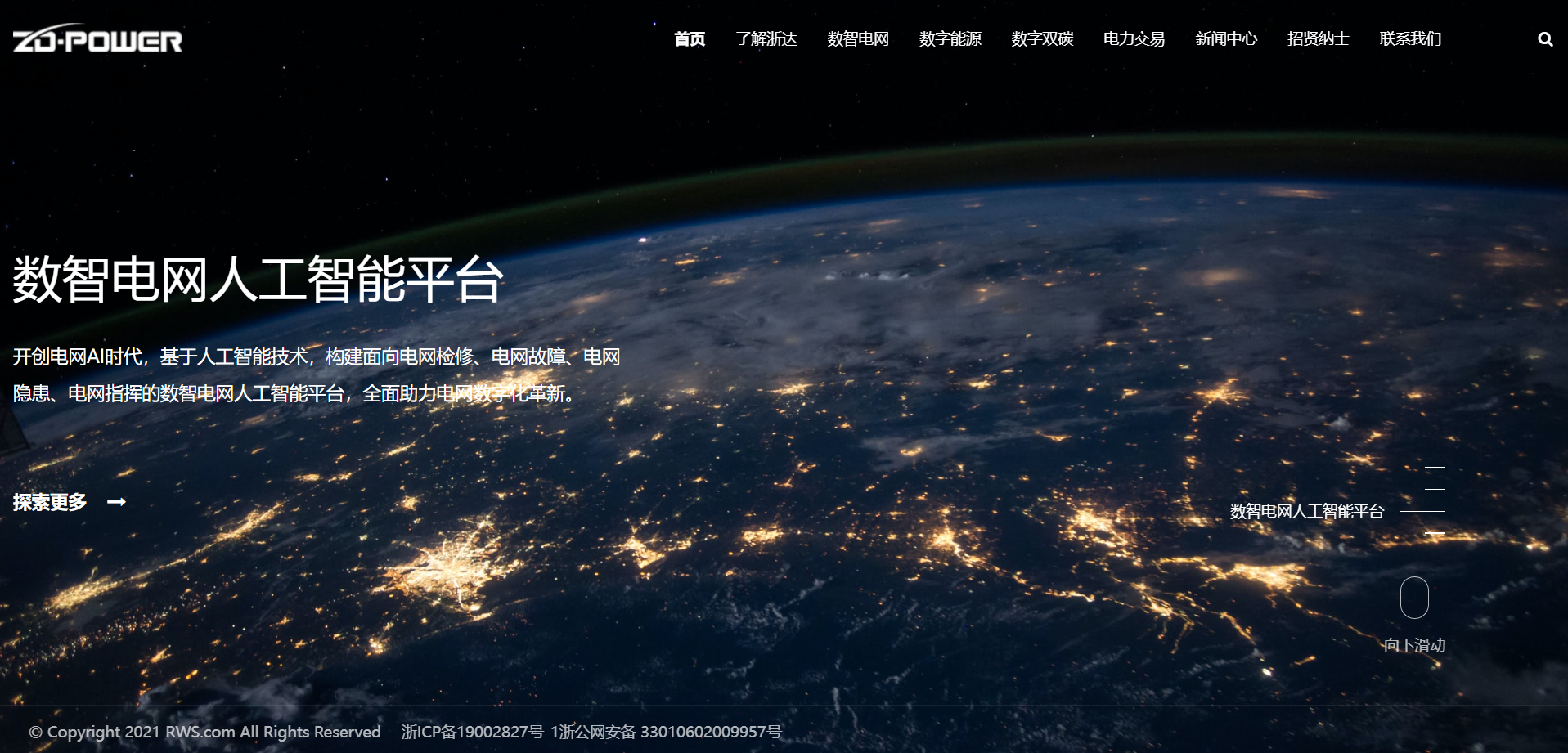Select the second slide indicator line

point(1435,489)
